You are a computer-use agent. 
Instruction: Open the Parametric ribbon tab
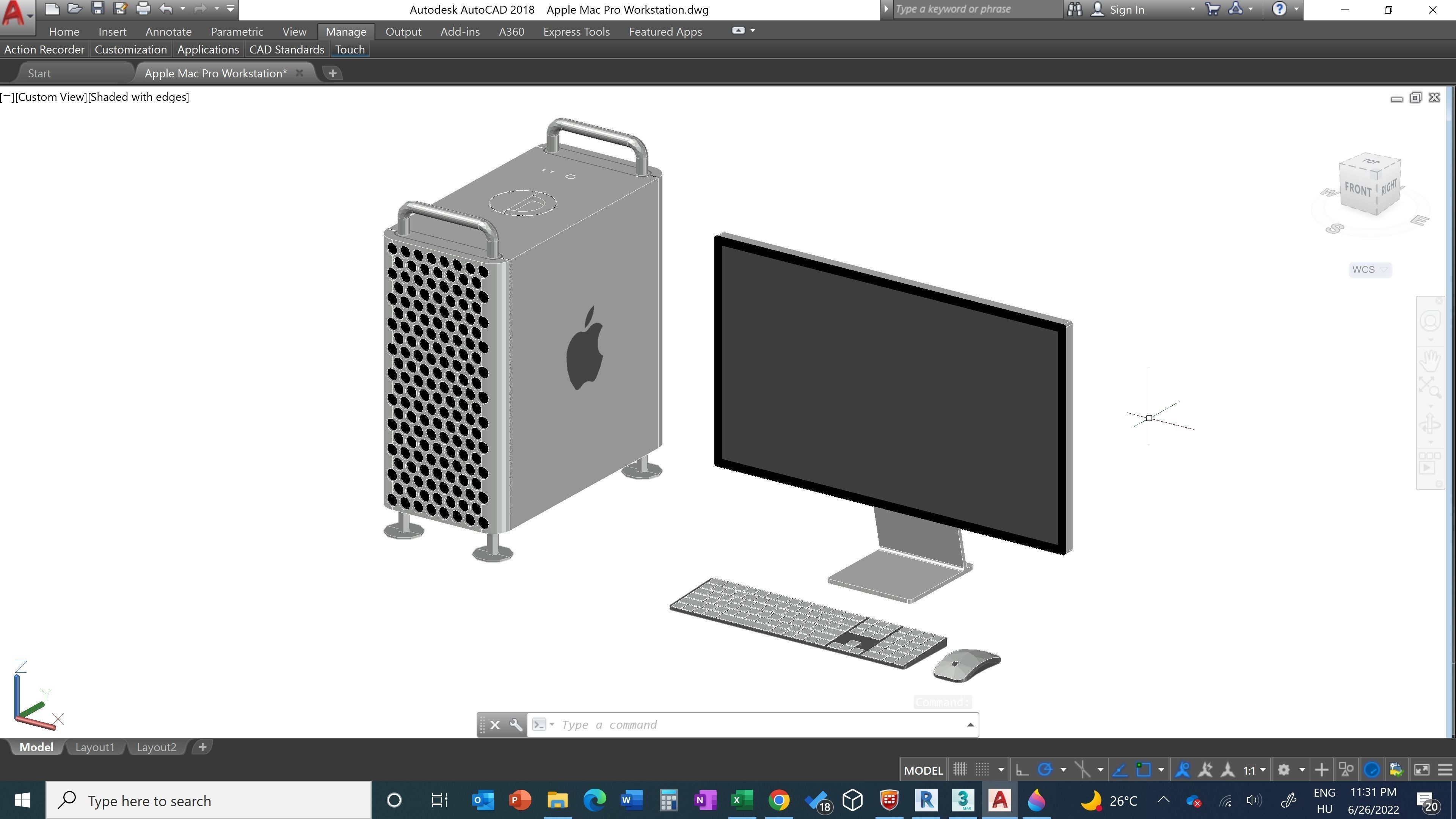(x=237, y=31)
